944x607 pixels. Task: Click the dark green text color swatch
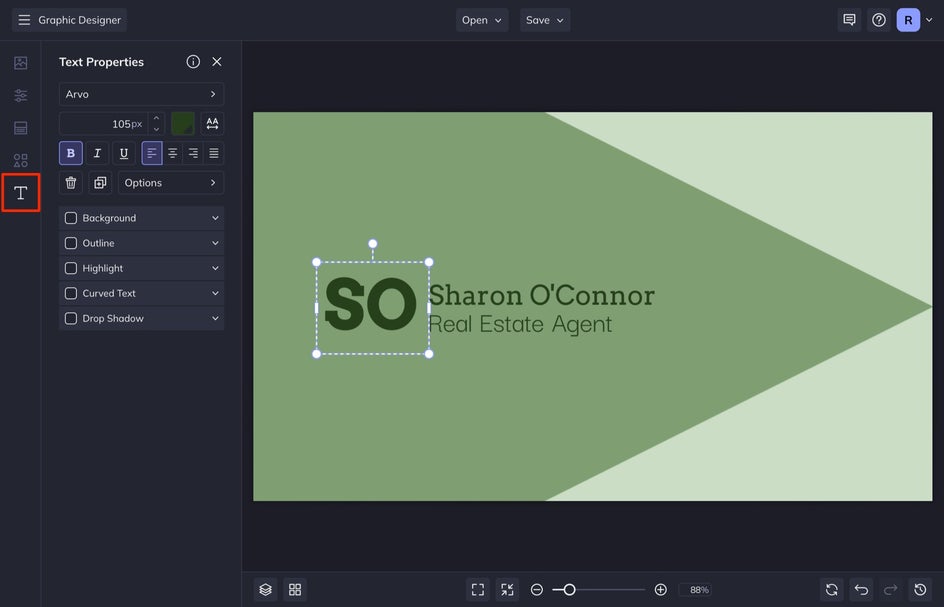[182, 124]
